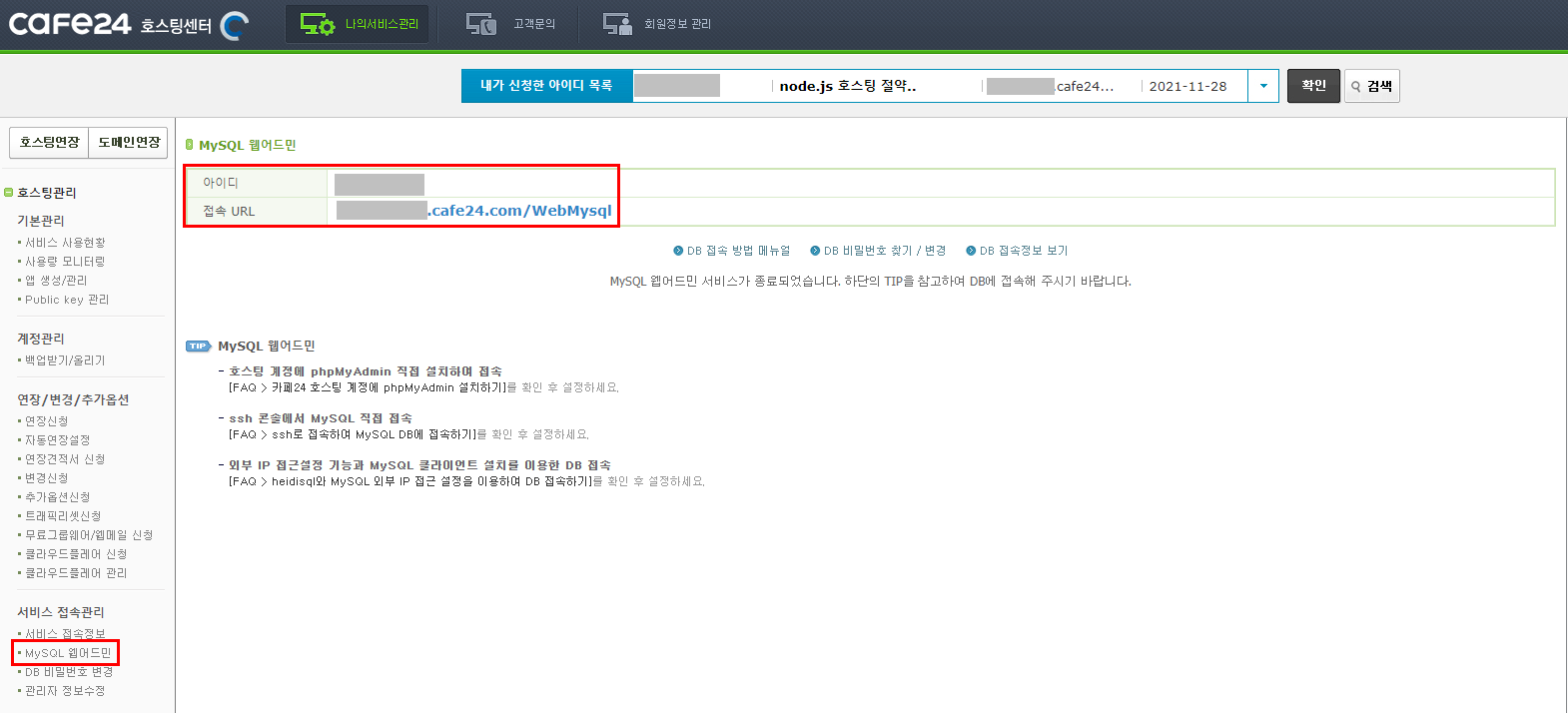This screenshot has height=713, width=1568.
Task: Select 클라우드플레어 신청 in sidebar
Action: tap(76, 554)
